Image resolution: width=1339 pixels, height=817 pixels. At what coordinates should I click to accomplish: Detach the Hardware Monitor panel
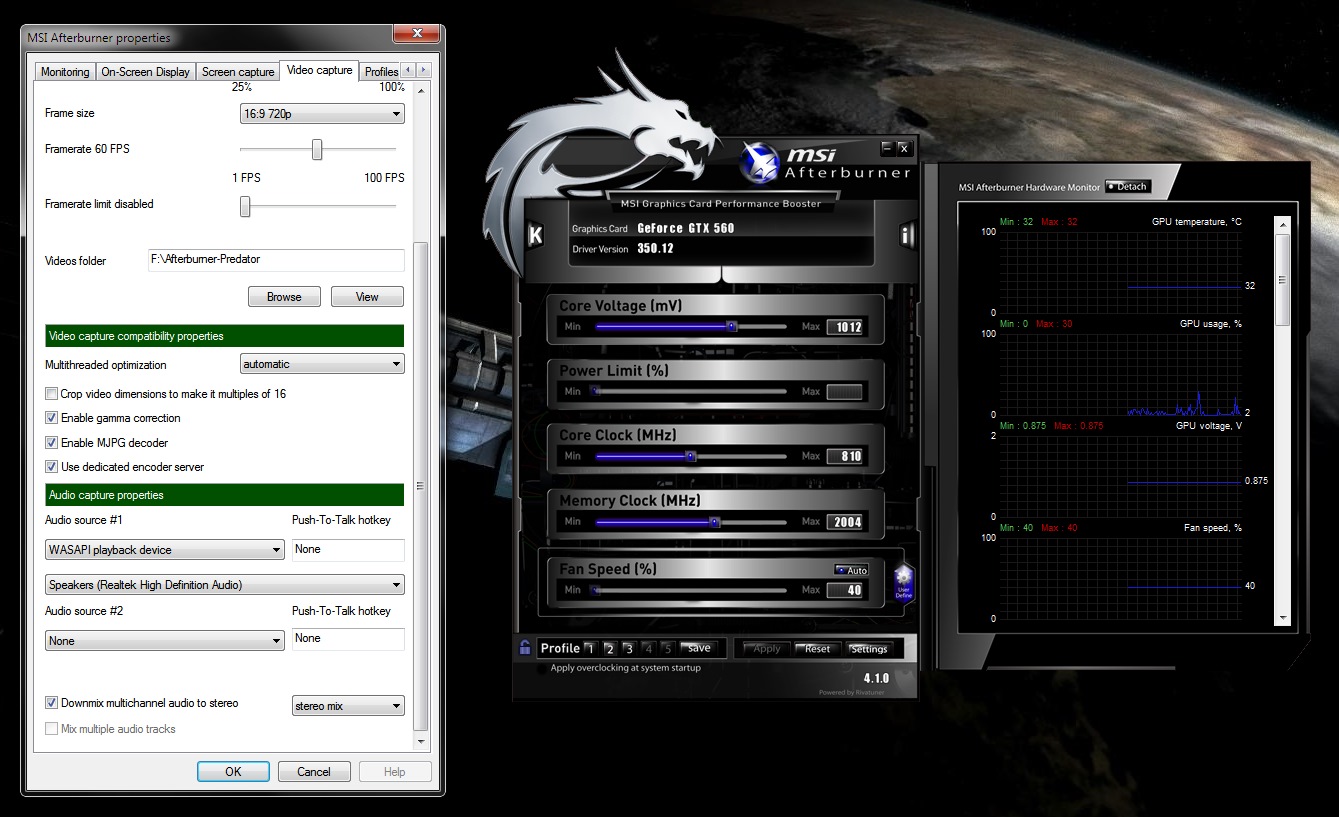click(x=1128, y=187)
